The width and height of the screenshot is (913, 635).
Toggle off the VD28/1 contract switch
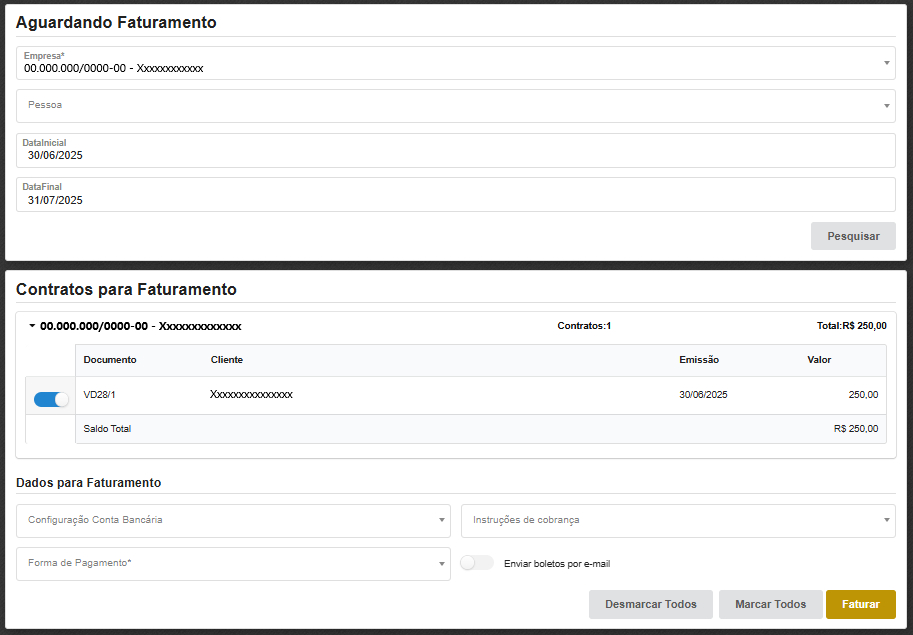click(x=51, y=399)
